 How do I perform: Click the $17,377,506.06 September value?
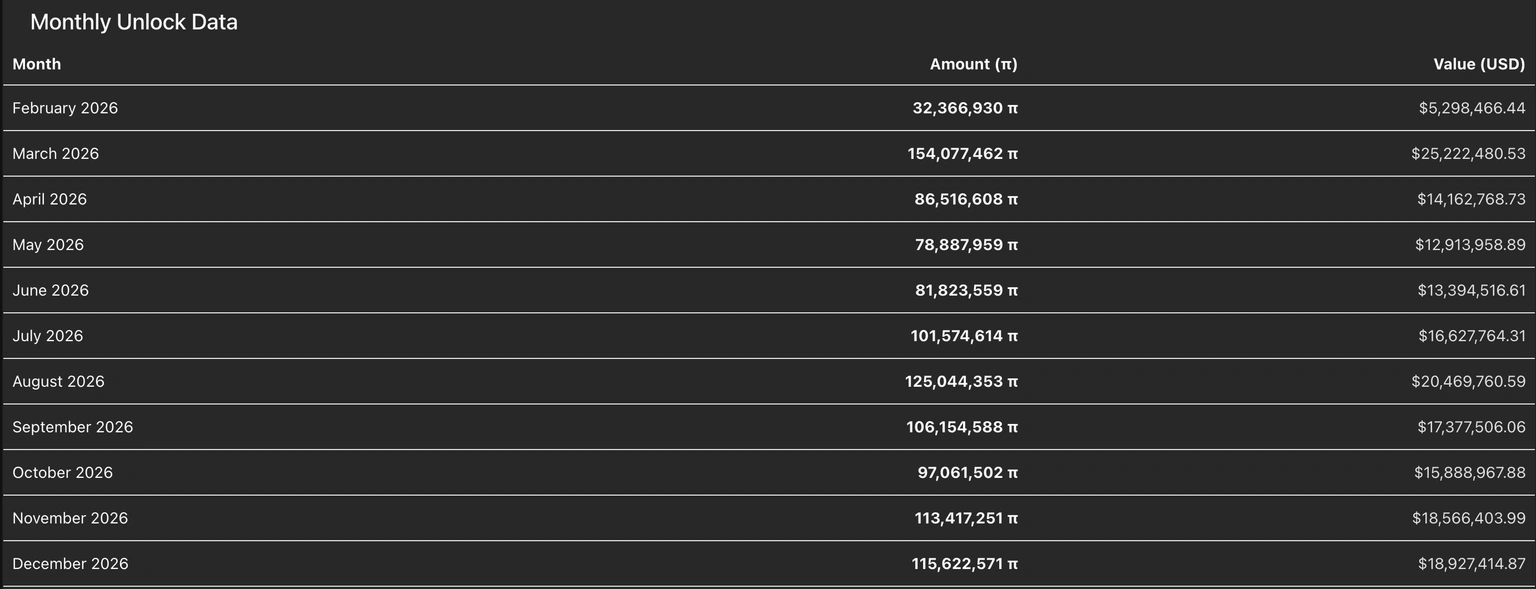pyautogui.click(x=1471, y=427)
